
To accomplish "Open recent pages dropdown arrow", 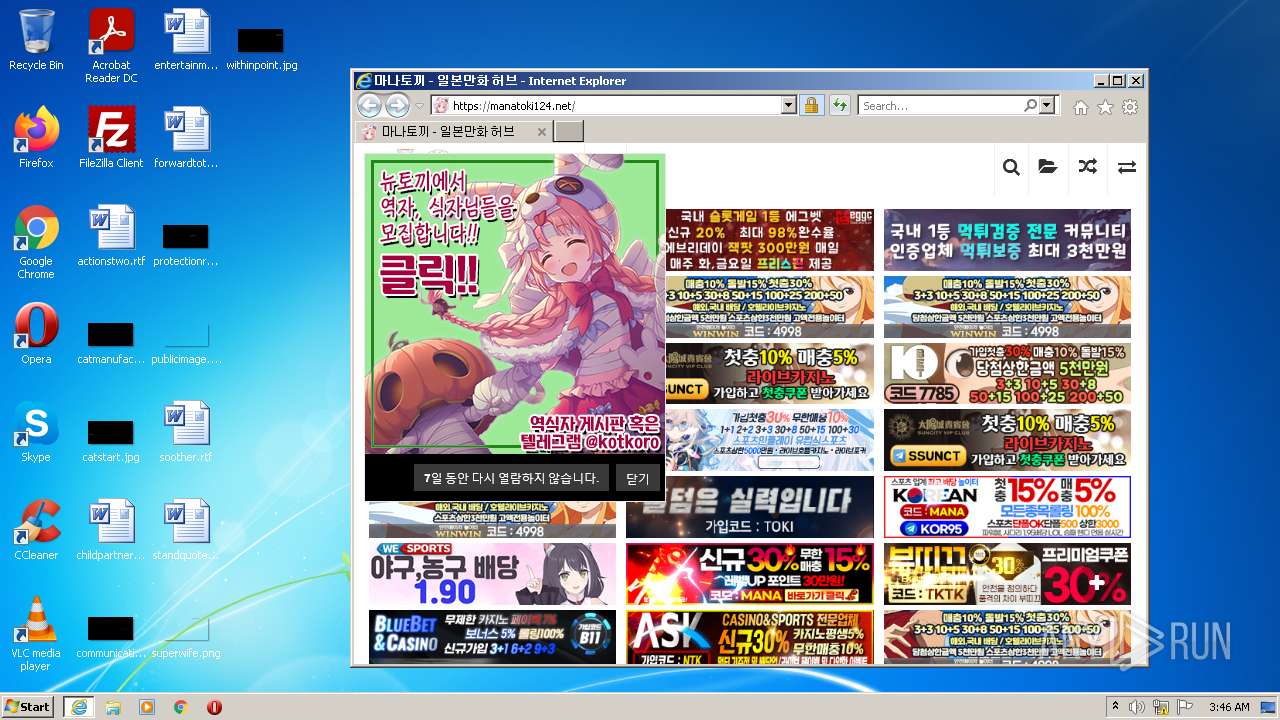I will 420,106.
